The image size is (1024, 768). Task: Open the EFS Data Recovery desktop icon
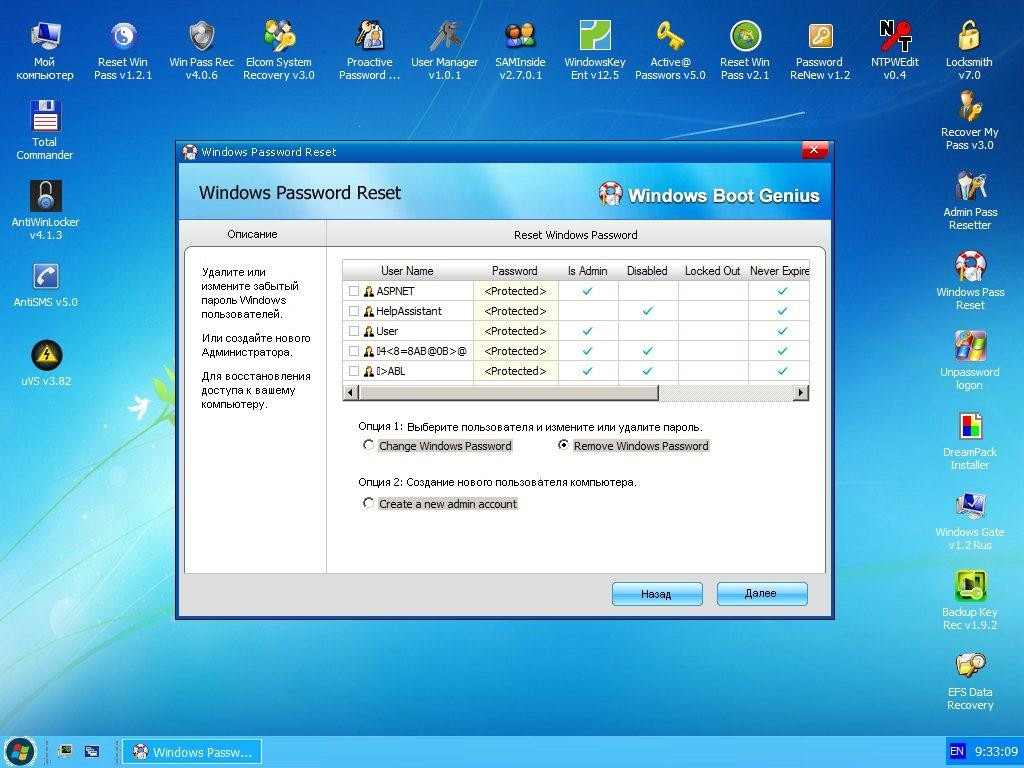click(970, 680)
